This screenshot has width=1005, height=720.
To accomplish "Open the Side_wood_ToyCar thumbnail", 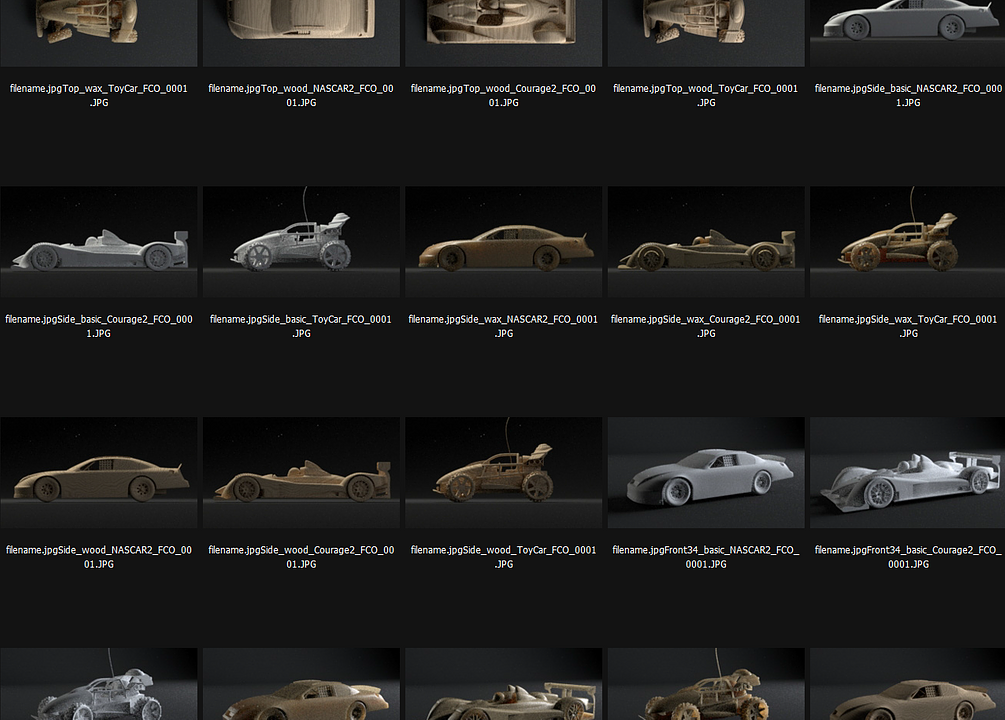I will 503,471.
